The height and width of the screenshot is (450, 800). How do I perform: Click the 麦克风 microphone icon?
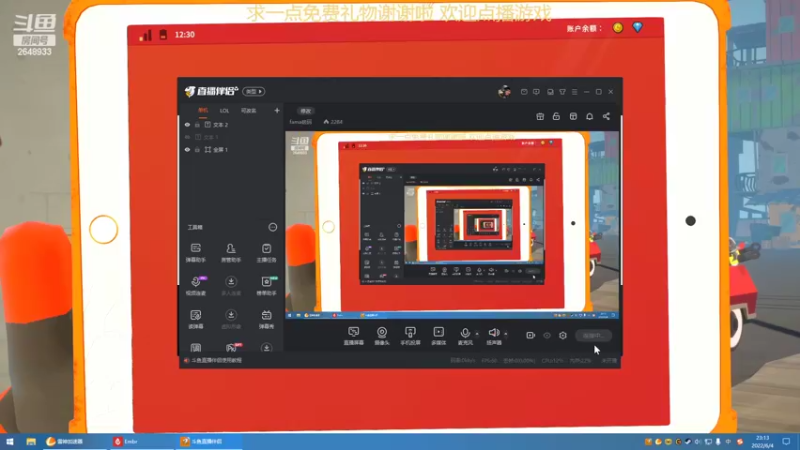point(465,333)
